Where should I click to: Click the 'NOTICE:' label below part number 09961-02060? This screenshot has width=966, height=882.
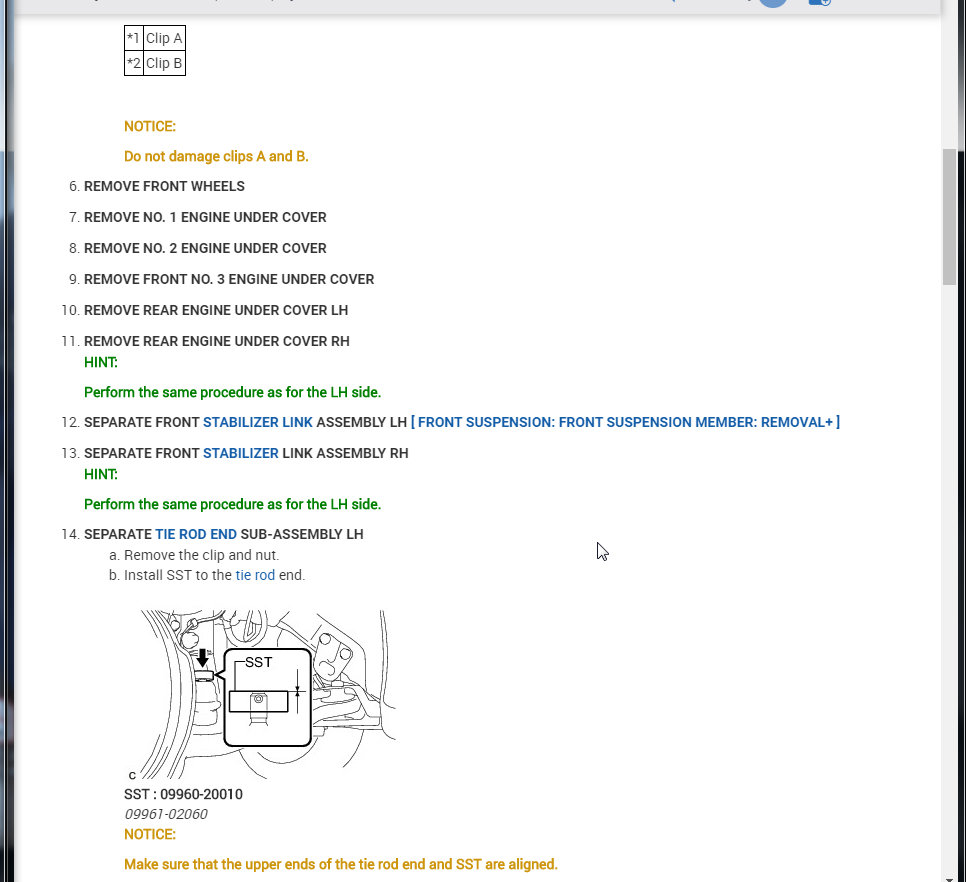(150, 835)
